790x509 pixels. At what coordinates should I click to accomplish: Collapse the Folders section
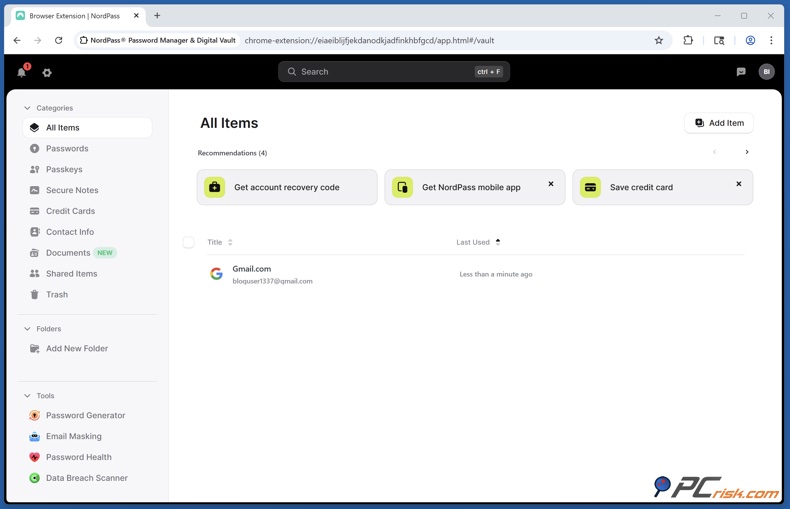click(x=28, y=329)
